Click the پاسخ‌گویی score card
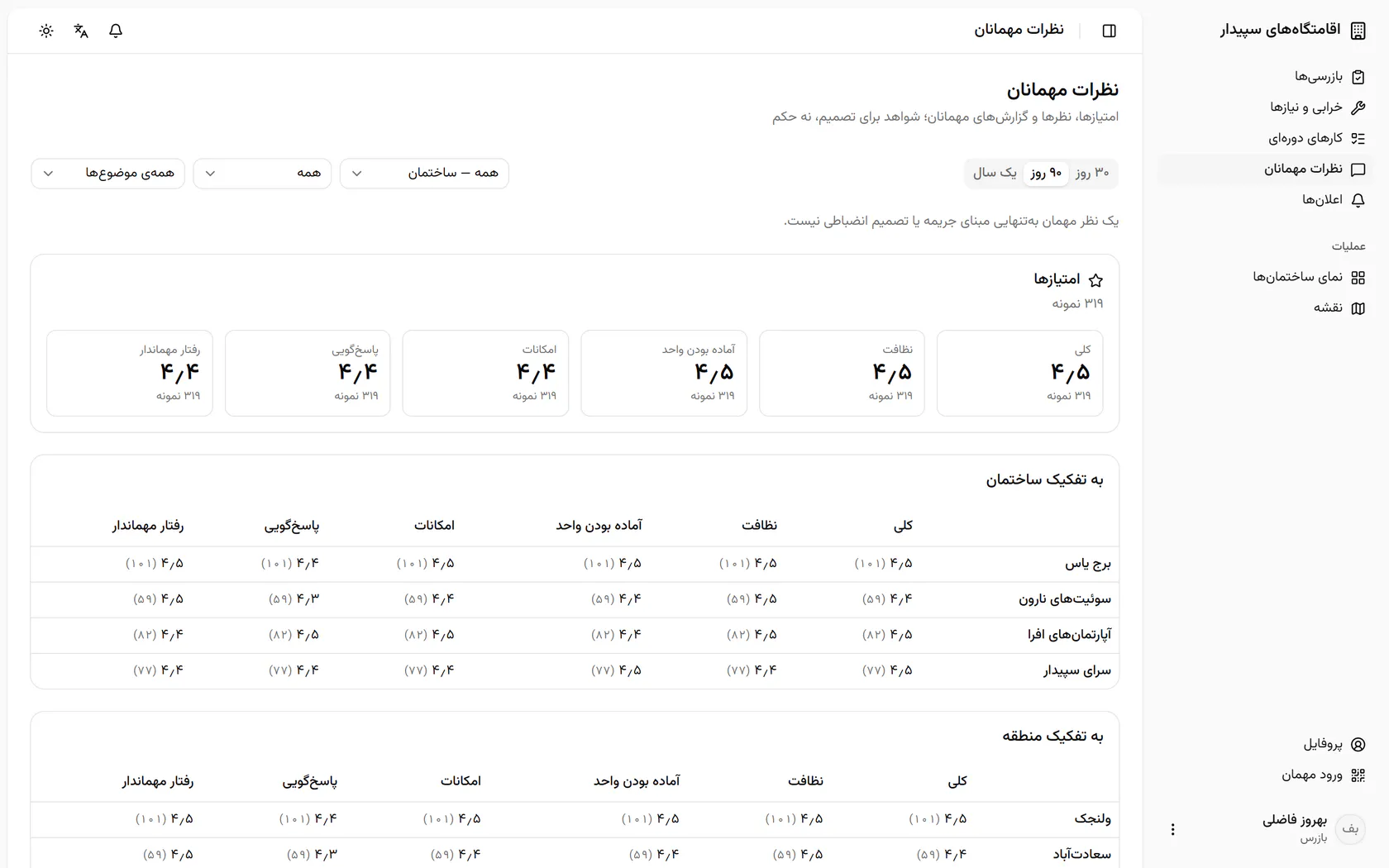This screenshot has width=1389, height=868. coord(308,373)
